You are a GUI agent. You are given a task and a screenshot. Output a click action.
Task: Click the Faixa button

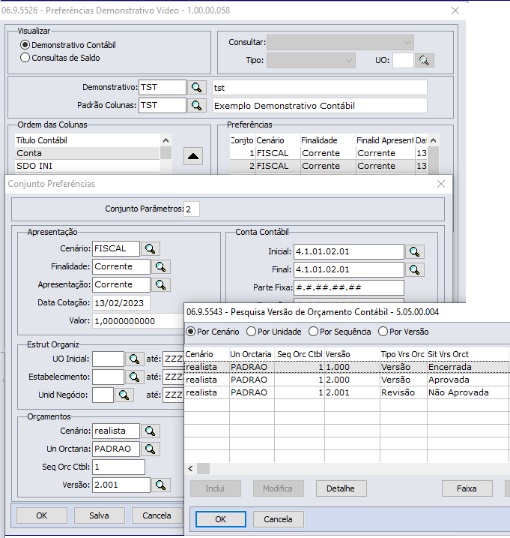[x=467, y=489]
